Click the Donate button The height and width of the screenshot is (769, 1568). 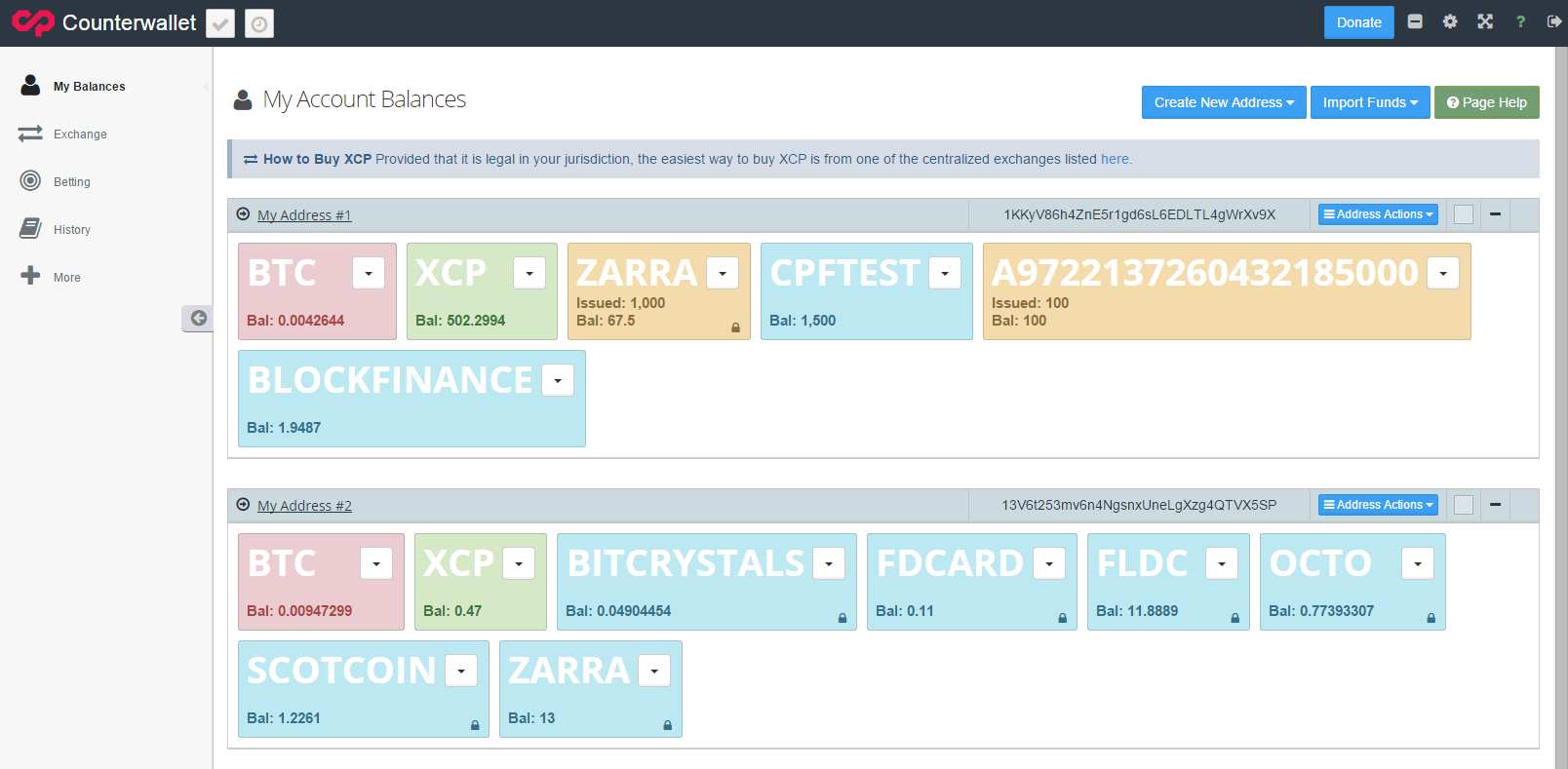[1358, 22]
